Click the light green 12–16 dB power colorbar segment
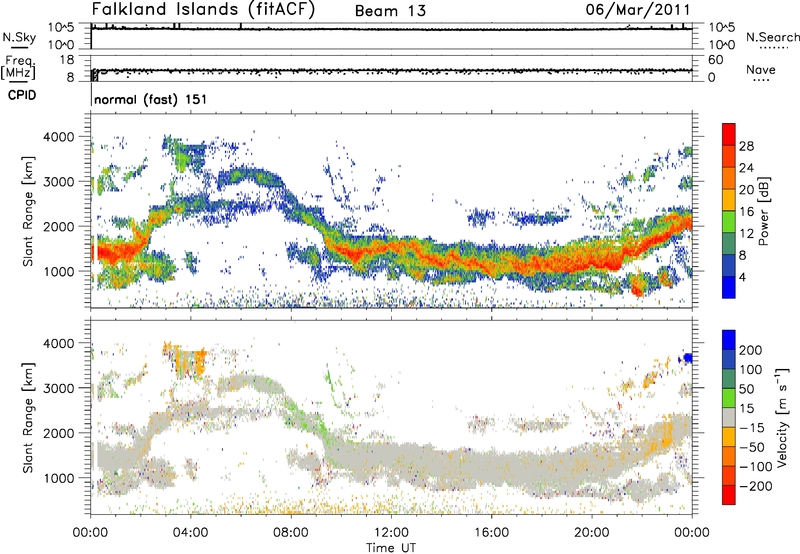This screenshot has height=554, width=800. pyautogui.click(x=729, y=221)
